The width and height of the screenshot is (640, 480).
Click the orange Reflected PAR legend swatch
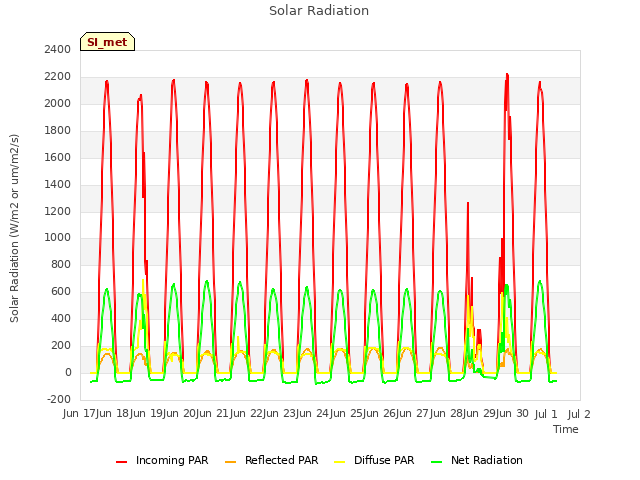click(x=231, y=462)
